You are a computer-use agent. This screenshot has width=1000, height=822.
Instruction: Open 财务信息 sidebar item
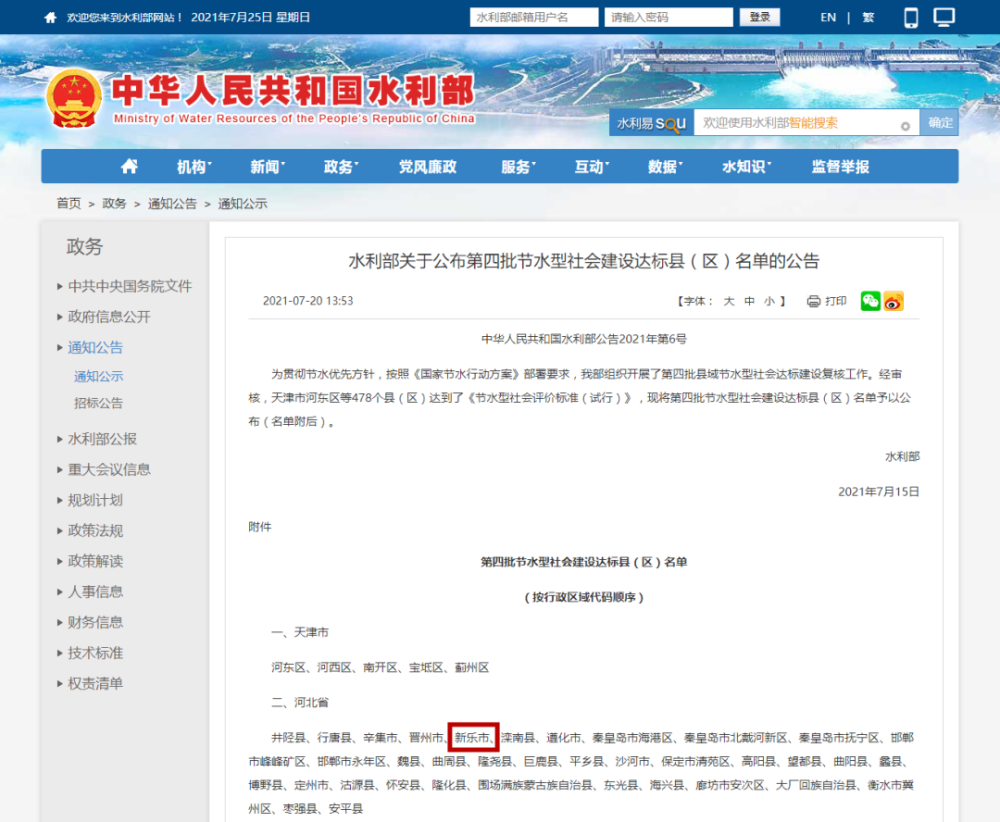(x=95, y=622)
